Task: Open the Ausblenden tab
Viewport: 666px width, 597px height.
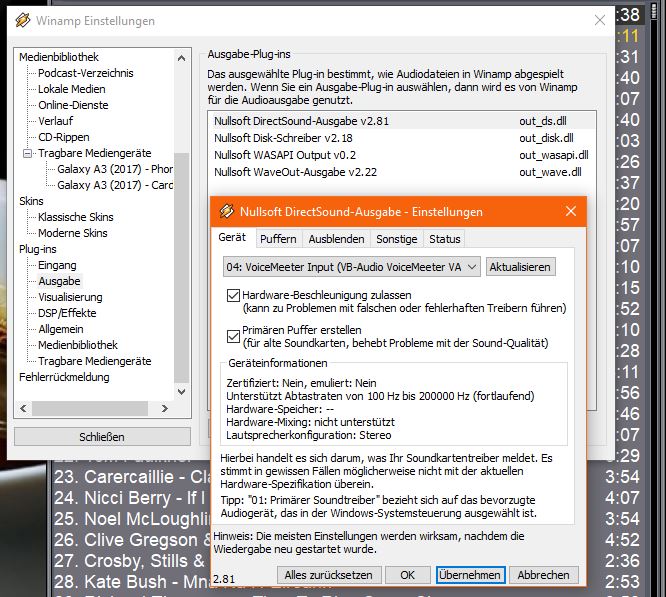Action: [x=336, y=239]
